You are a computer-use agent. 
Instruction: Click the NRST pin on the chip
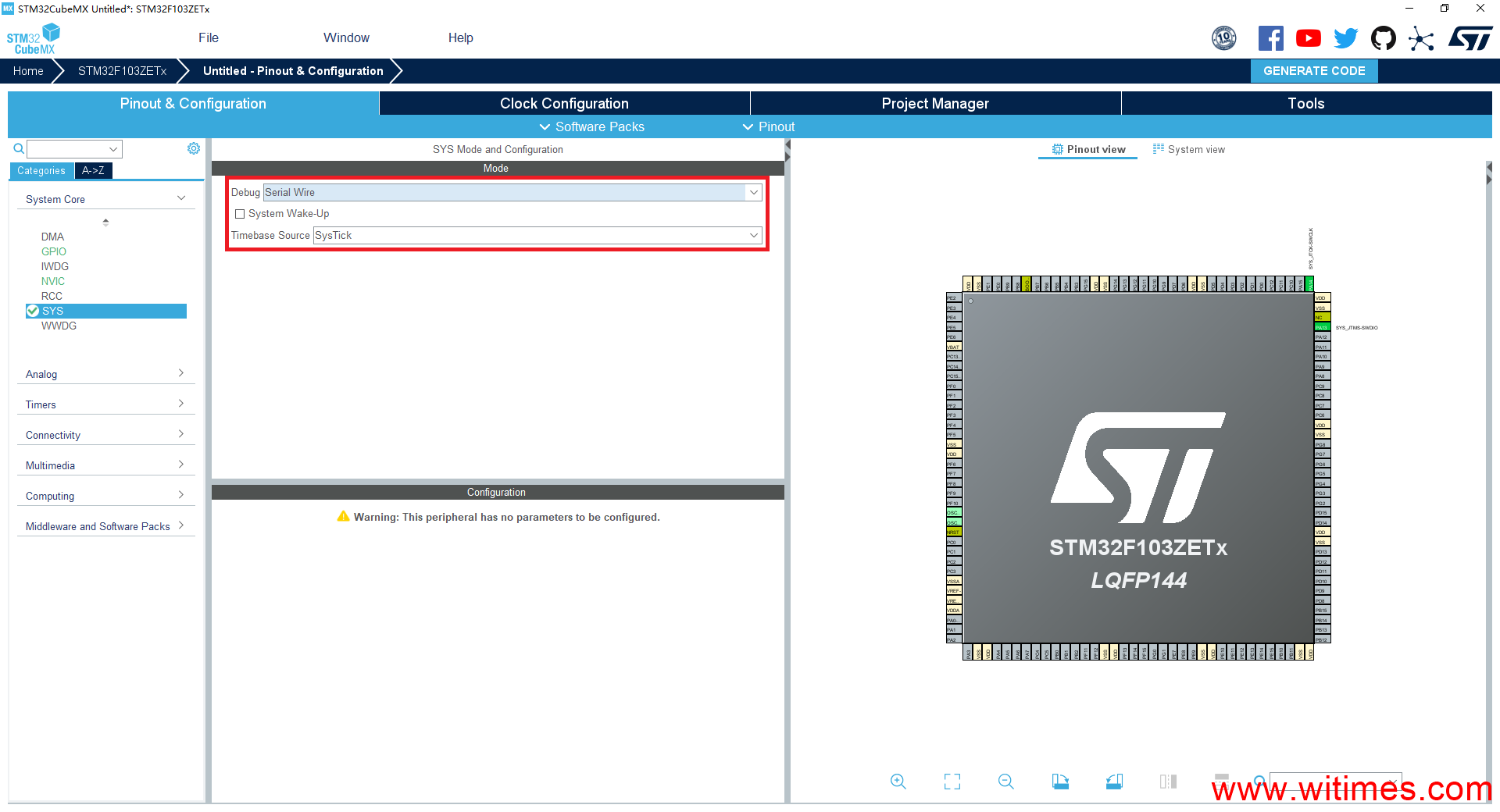tap(954, 532)
